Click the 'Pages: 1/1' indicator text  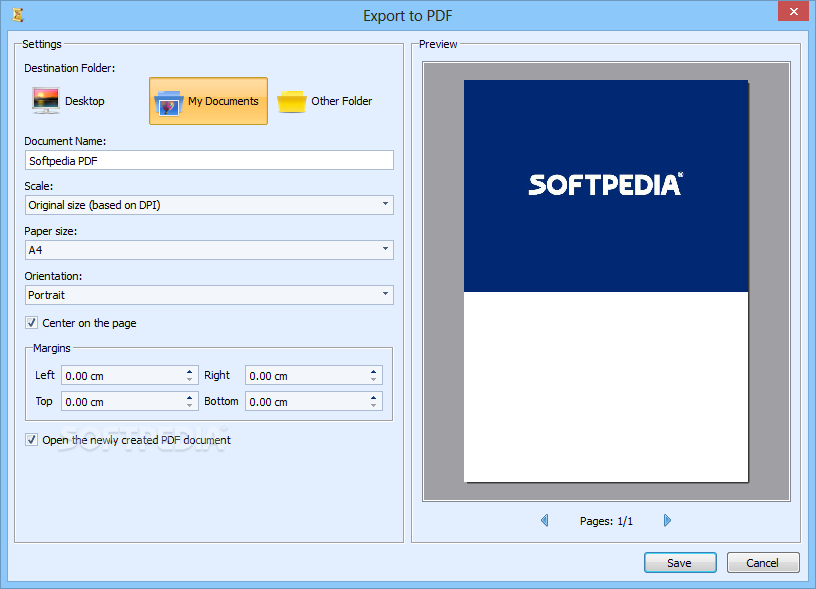click(606, 521)
